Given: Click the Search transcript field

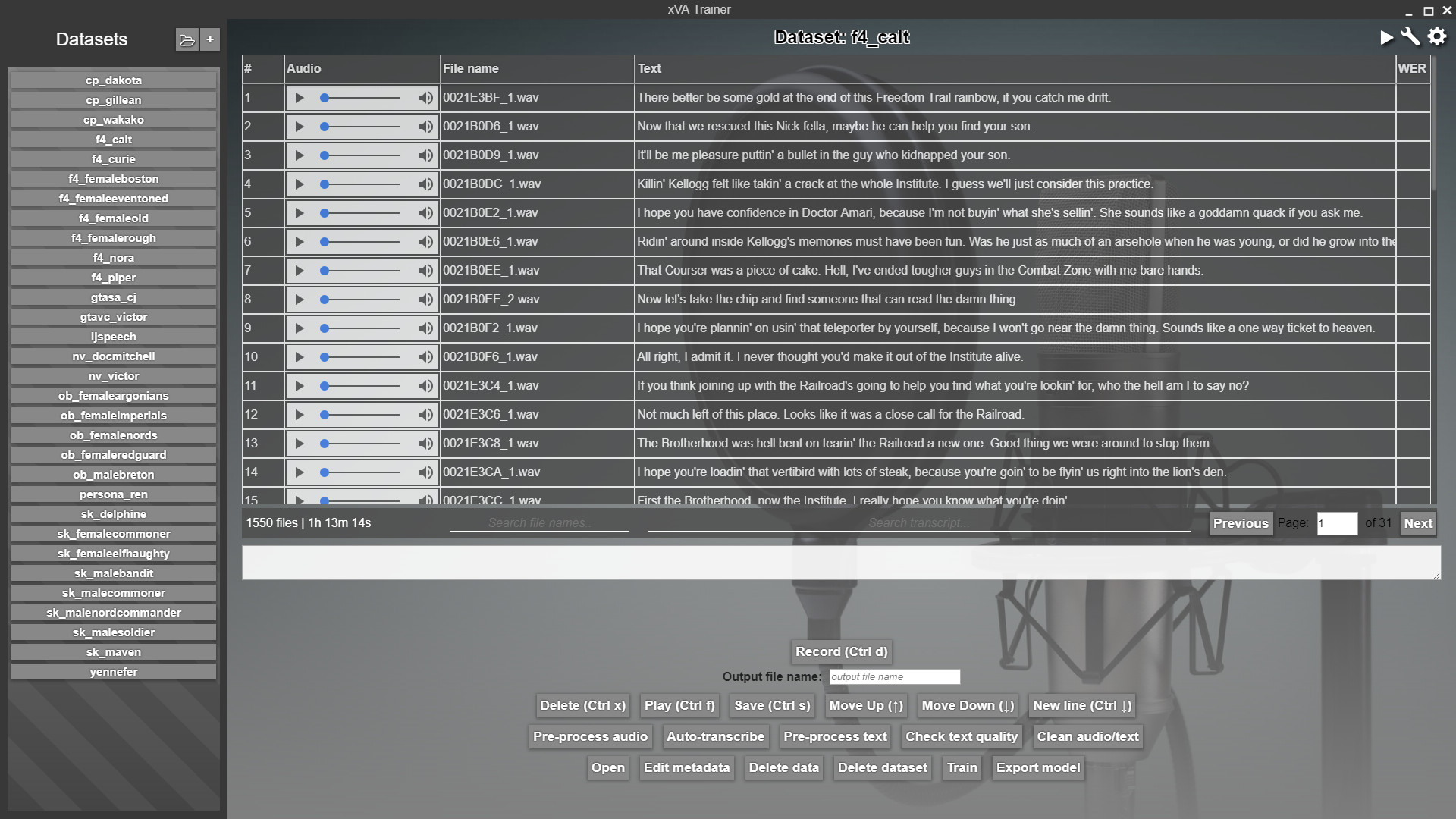Looking at the screenshot, I should pyautogui.click(x=918, y=523).
